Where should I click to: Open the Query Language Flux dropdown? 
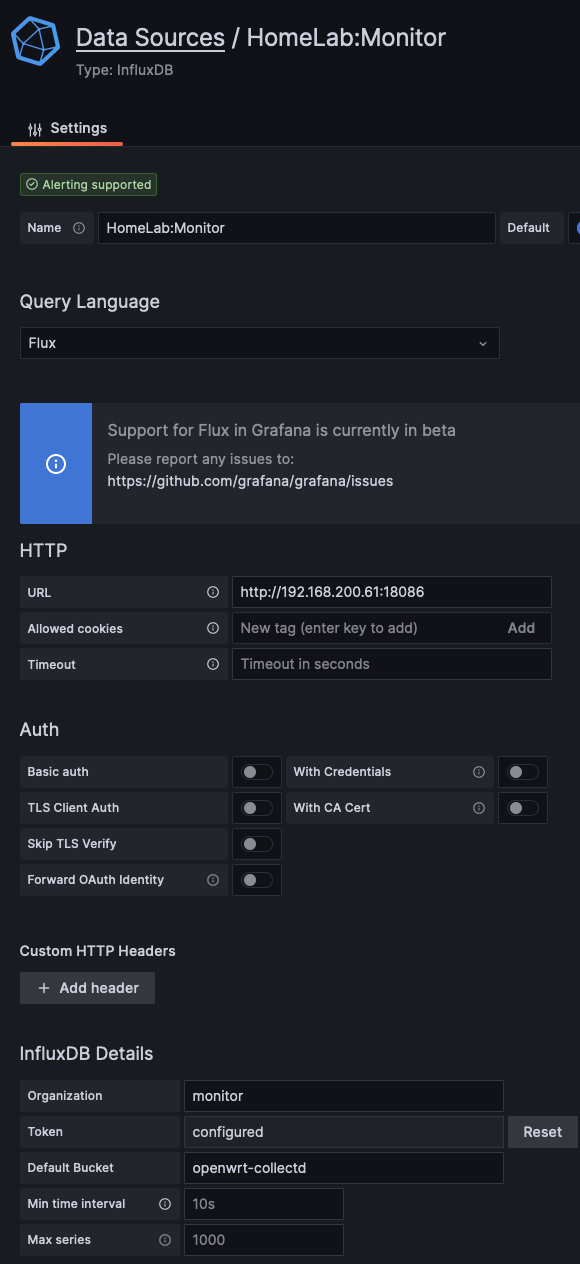pos(260,343)
